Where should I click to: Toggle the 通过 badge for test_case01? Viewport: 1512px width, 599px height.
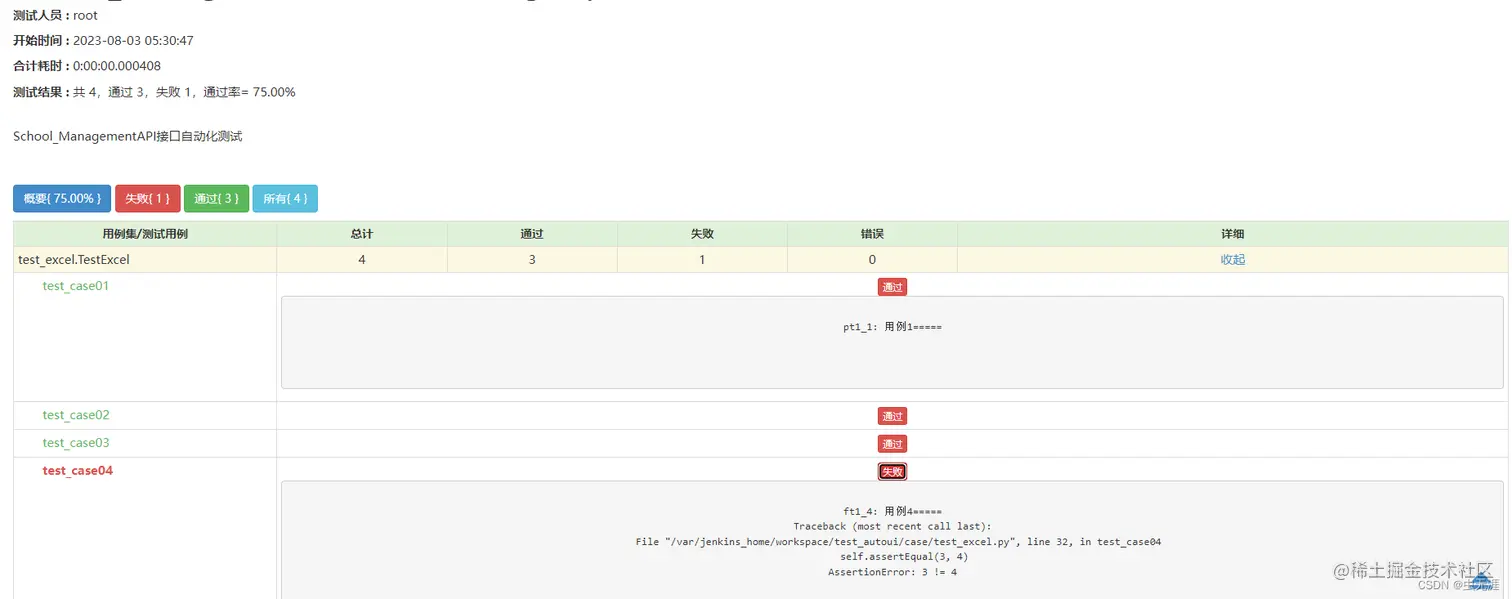[892, 287]
